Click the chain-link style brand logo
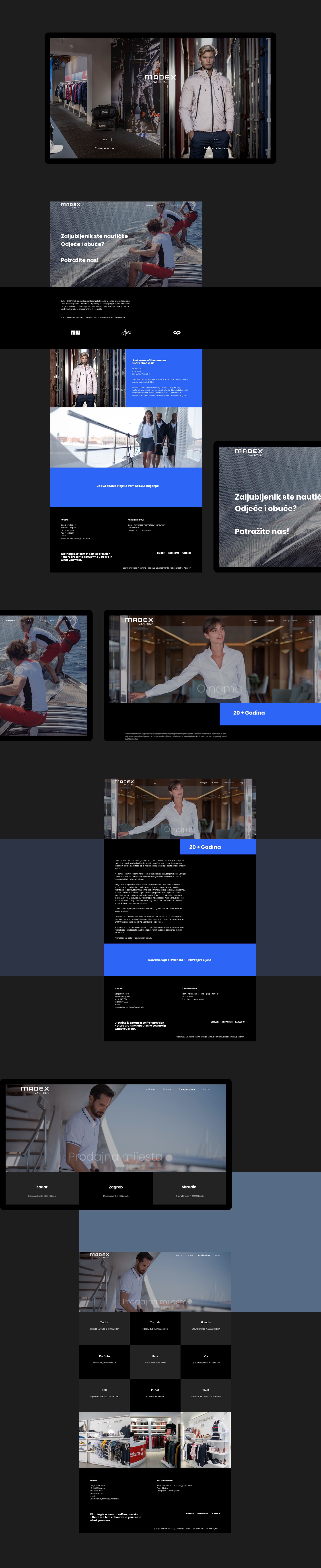Viewport: 321px width, 1568px height. [177, 332]
